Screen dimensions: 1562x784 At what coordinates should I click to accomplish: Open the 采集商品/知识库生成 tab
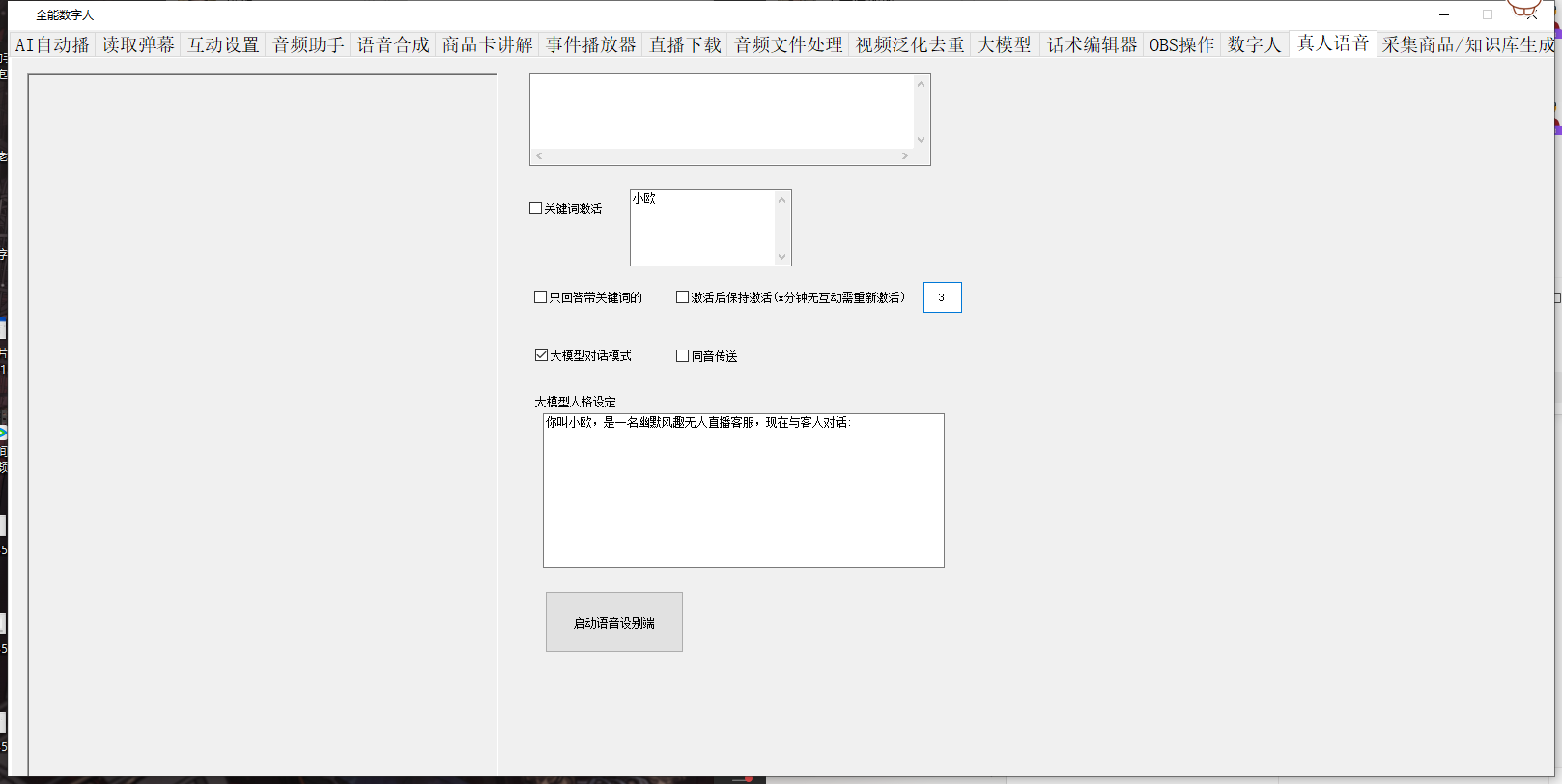(x=1466, y=44)
